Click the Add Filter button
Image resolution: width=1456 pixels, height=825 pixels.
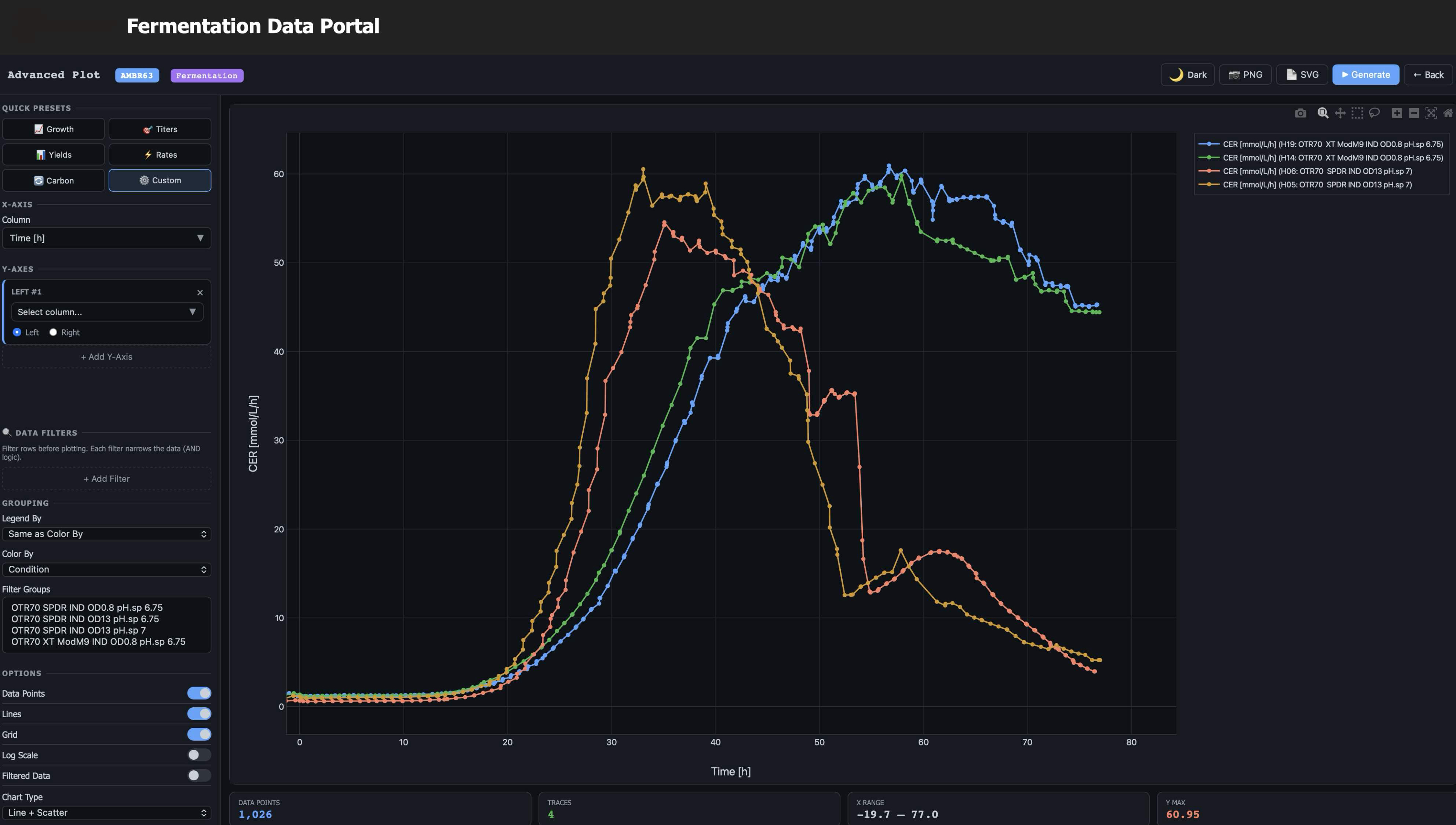[x=106, y=479]
